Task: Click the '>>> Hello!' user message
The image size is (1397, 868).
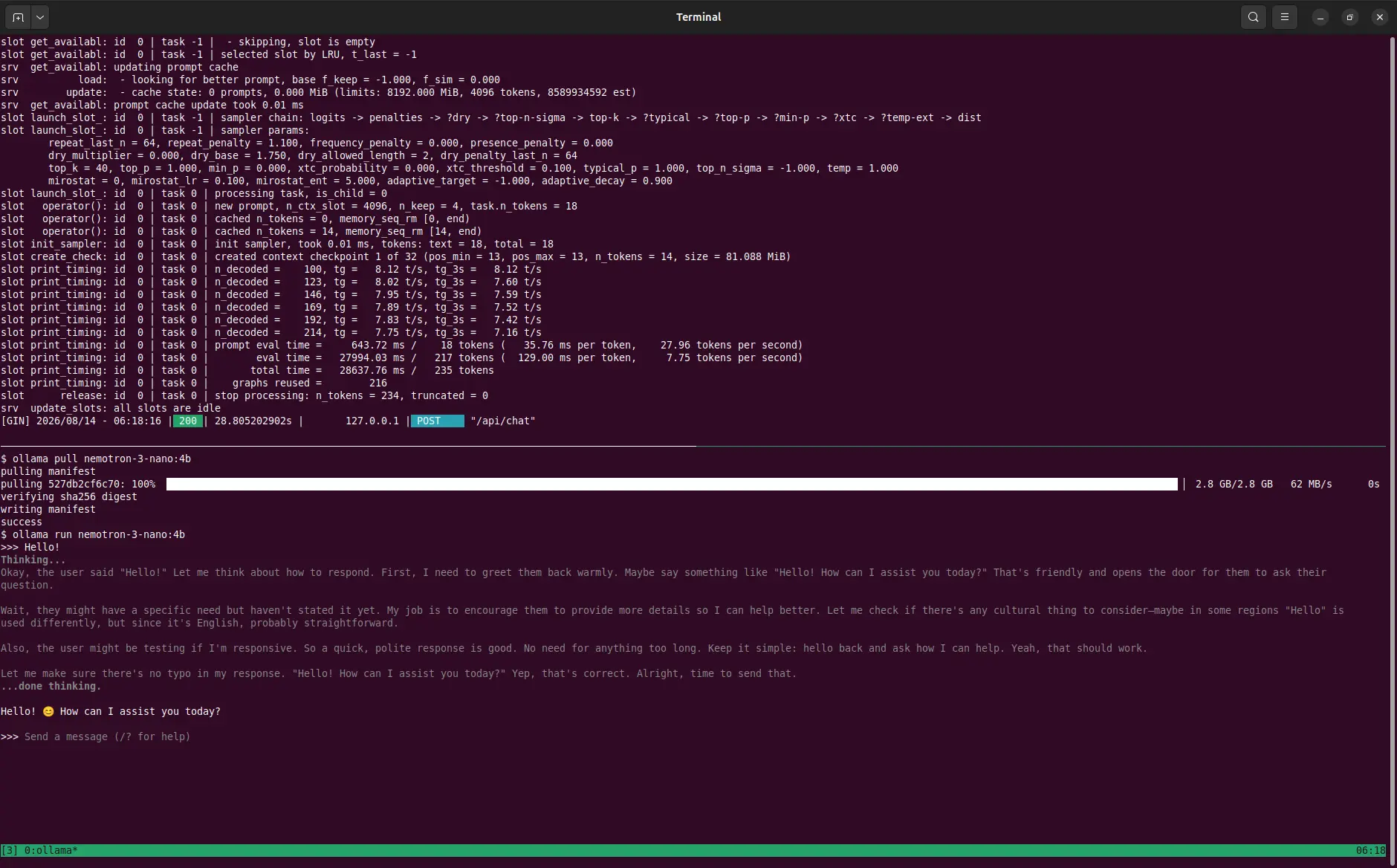Action: 30,547
